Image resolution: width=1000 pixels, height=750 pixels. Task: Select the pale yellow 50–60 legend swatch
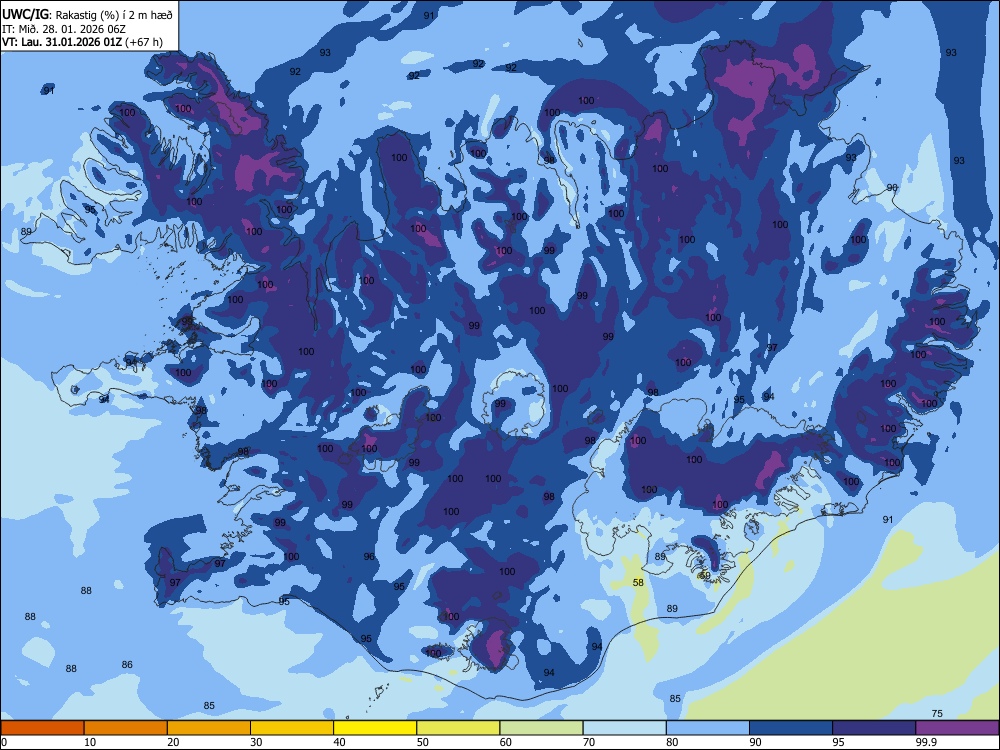(458, 728)
